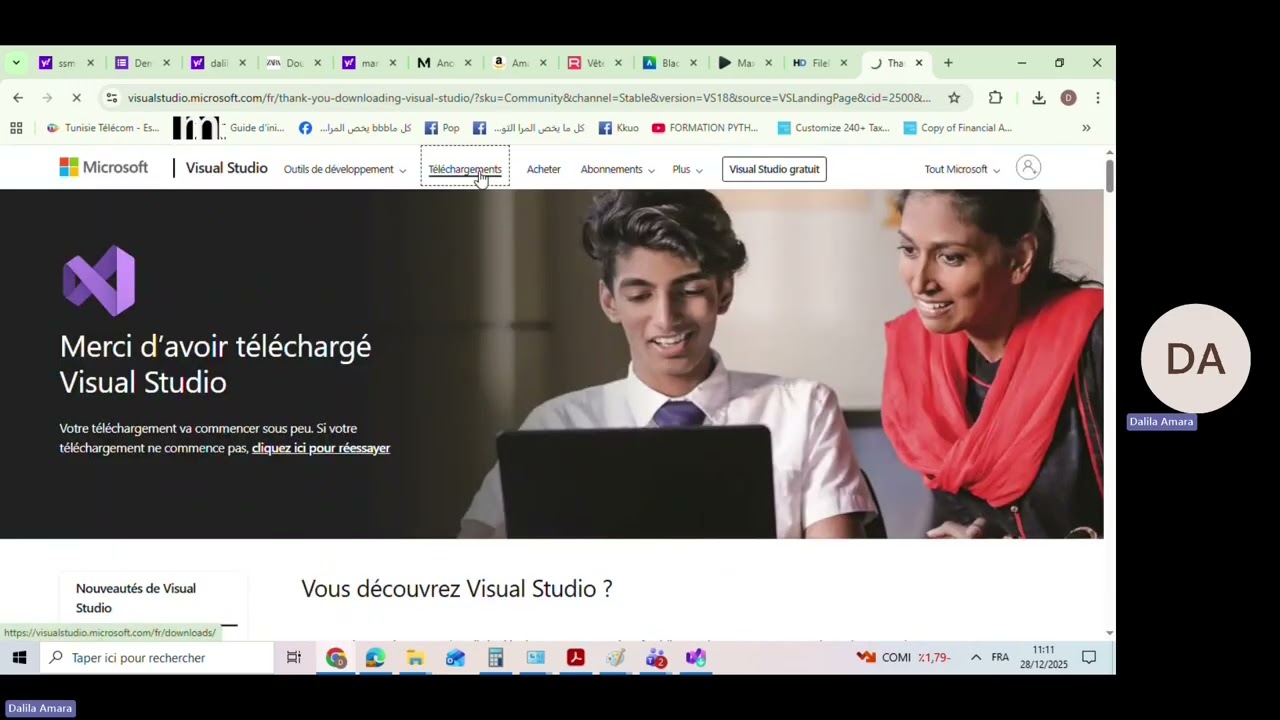Click the 'cliquez ici pour réessayer' link
This screenshot has height=720, width=1280.
pos(321,448)
